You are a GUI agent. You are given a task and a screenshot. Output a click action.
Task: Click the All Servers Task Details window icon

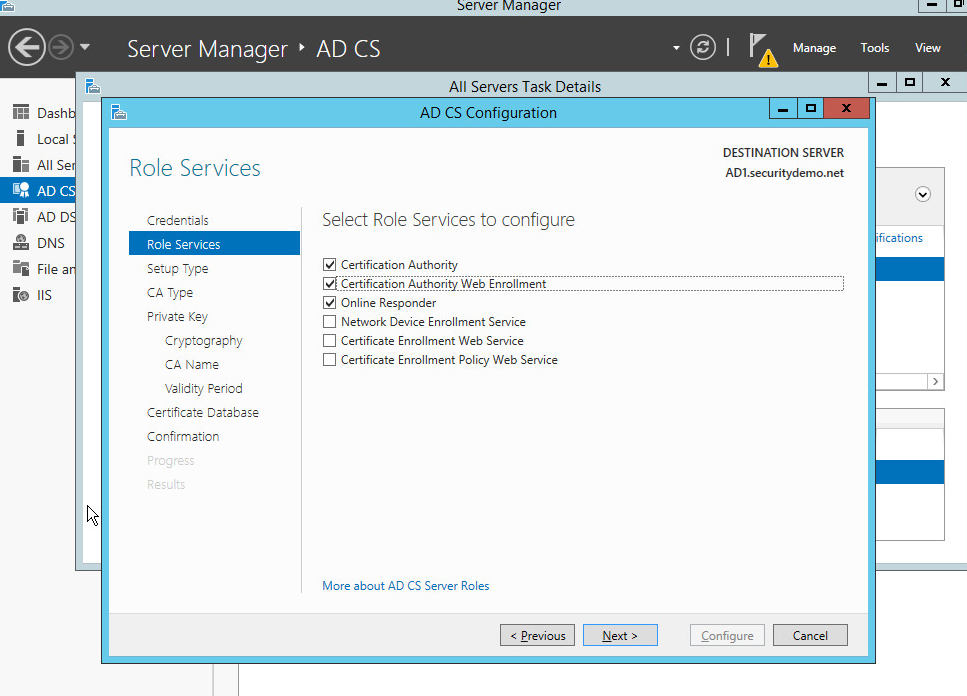pyautogui.click(x=93, y=86)
